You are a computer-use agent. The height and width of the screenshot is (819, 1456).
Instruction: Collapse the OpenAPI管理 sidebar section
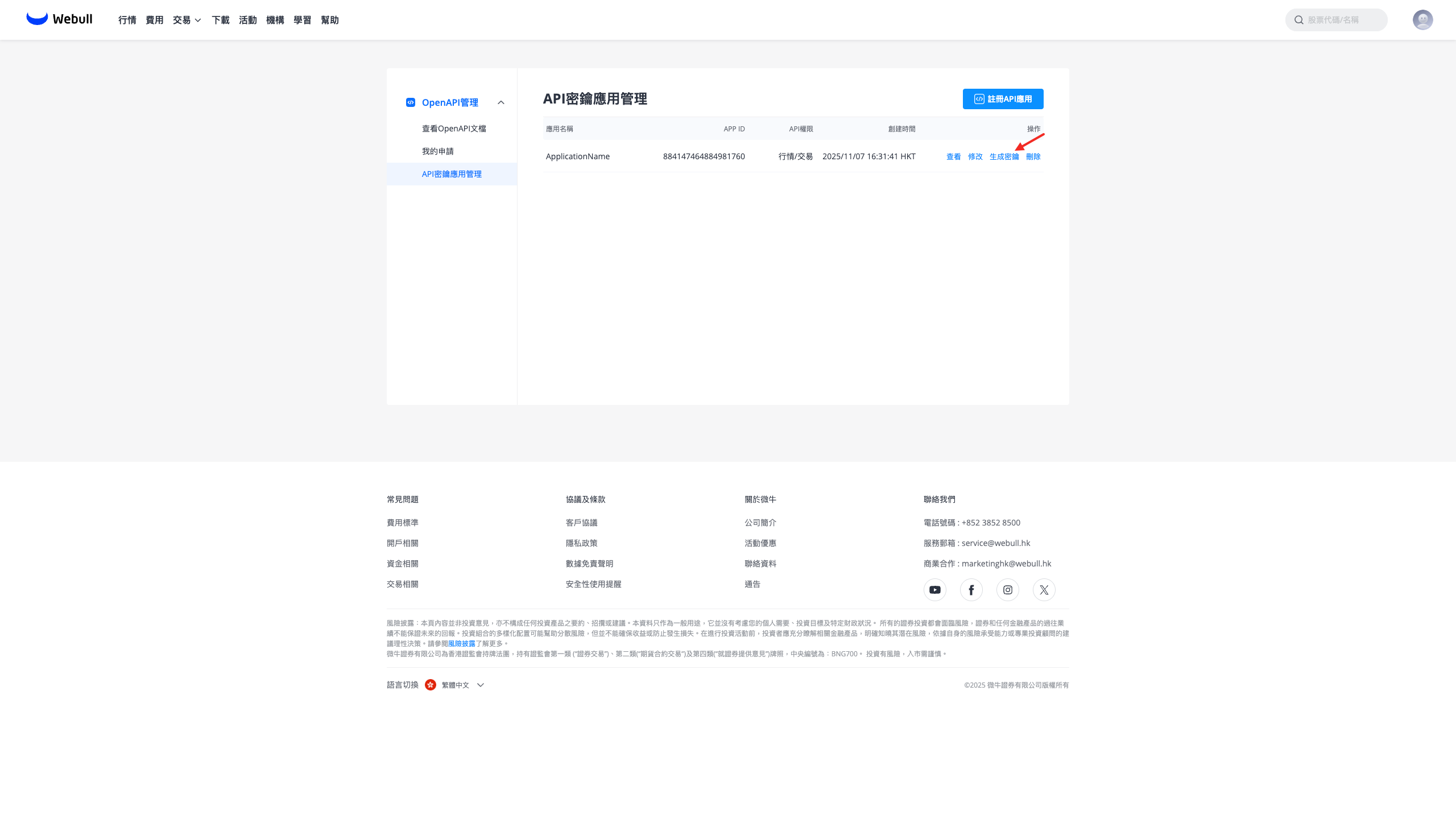pos(500,102)
